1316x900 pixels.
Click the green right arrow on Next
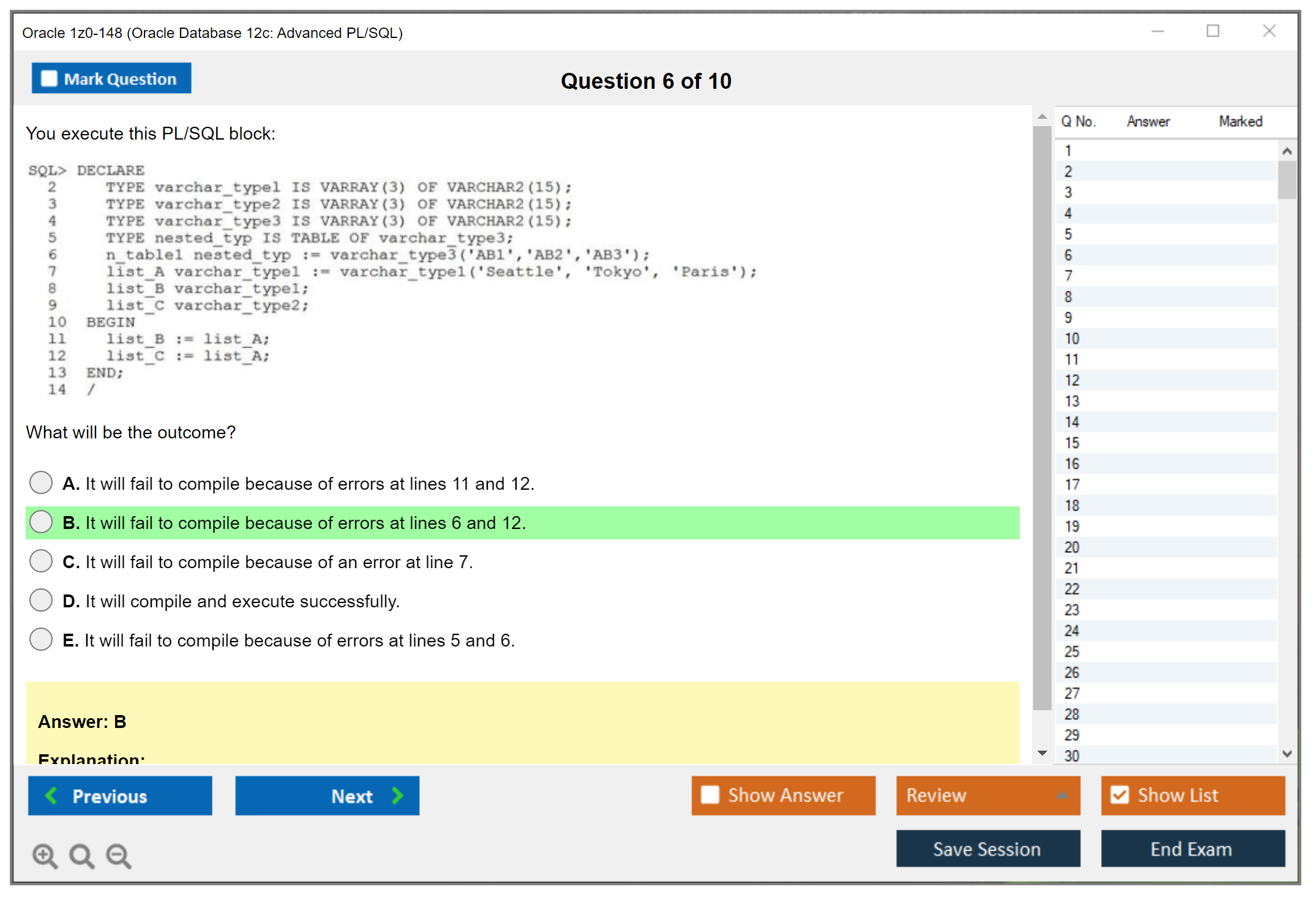[x=397, y=795]
